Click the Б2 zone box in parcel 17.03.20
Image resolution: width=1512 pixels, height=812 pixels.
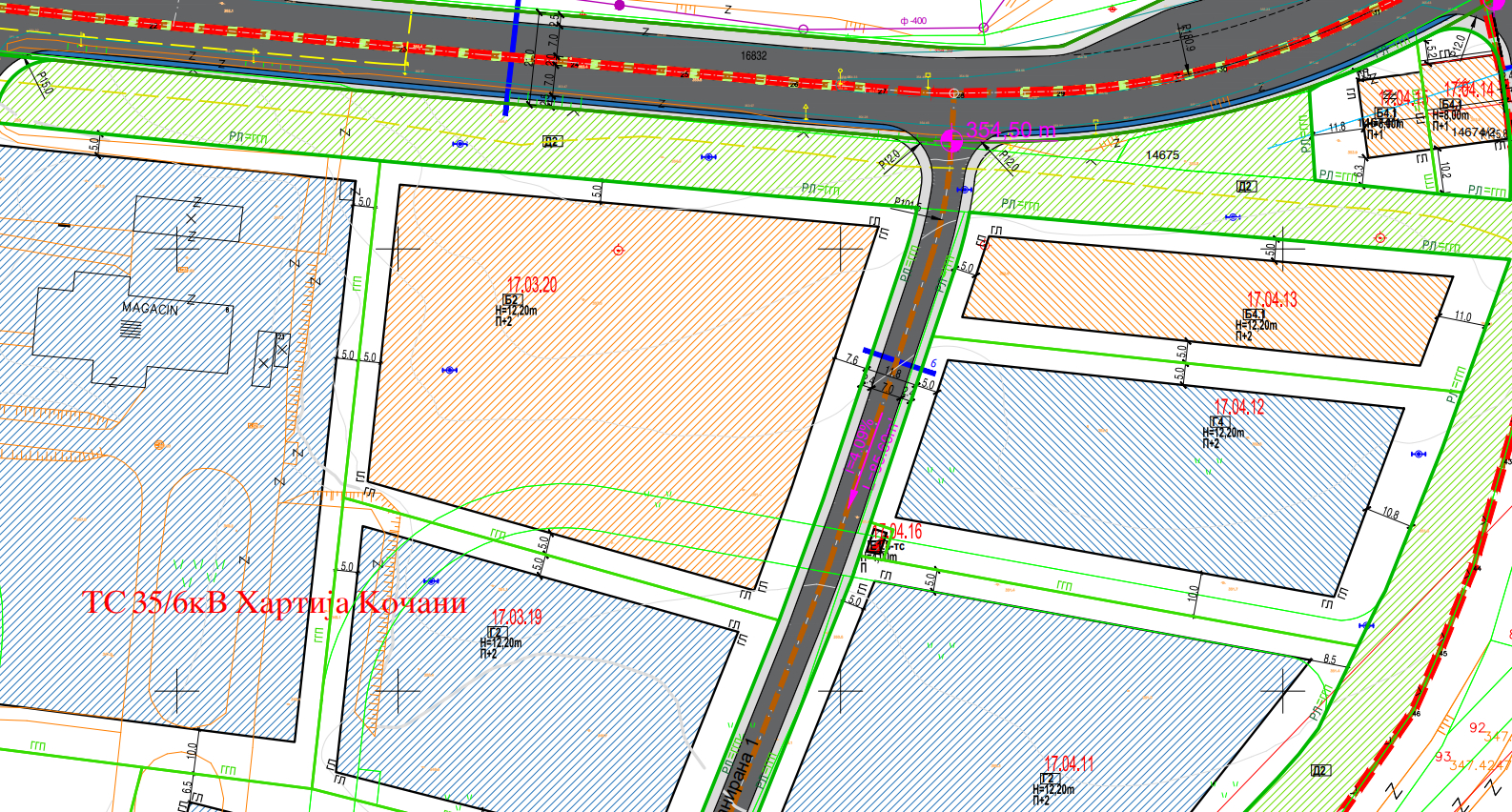511,299
